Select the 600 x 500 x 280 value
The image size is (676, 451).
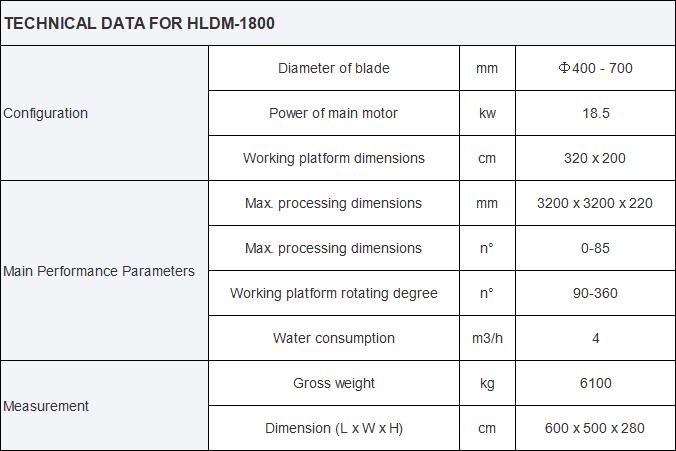[x=595, y=428]
